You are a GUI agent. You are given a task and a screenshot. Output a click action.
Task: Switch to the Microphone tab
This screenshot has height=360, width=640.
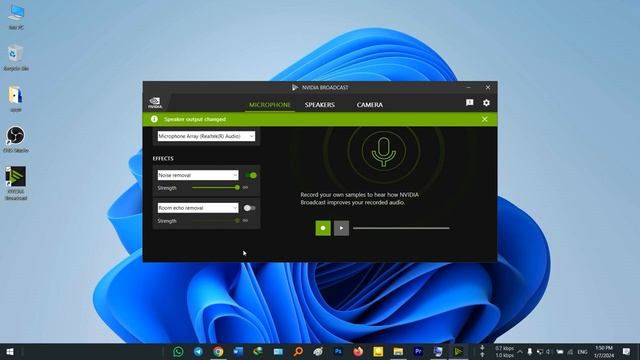click(x=270, y=105)
